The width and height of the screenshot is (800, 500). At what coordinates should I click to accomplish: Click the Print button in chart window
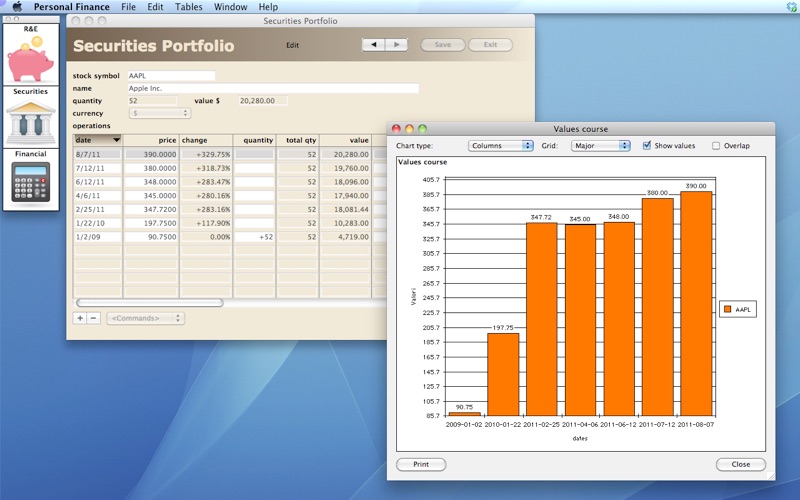pyautogui.click(x=421, y=464)
